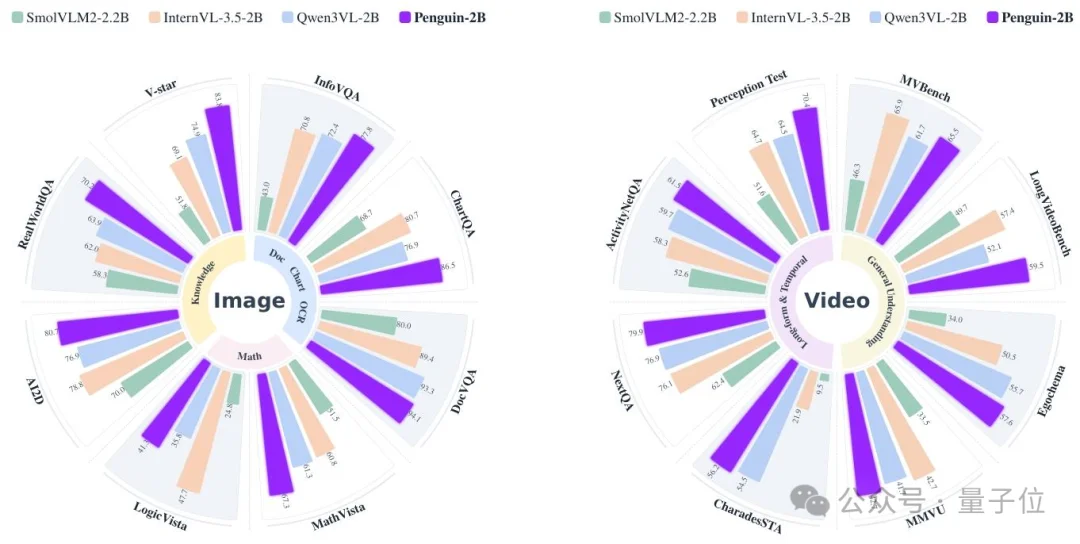Click the InfoVQA benchmark label
The width and height of the screenshot is (1080, 544).
[337, 87]
